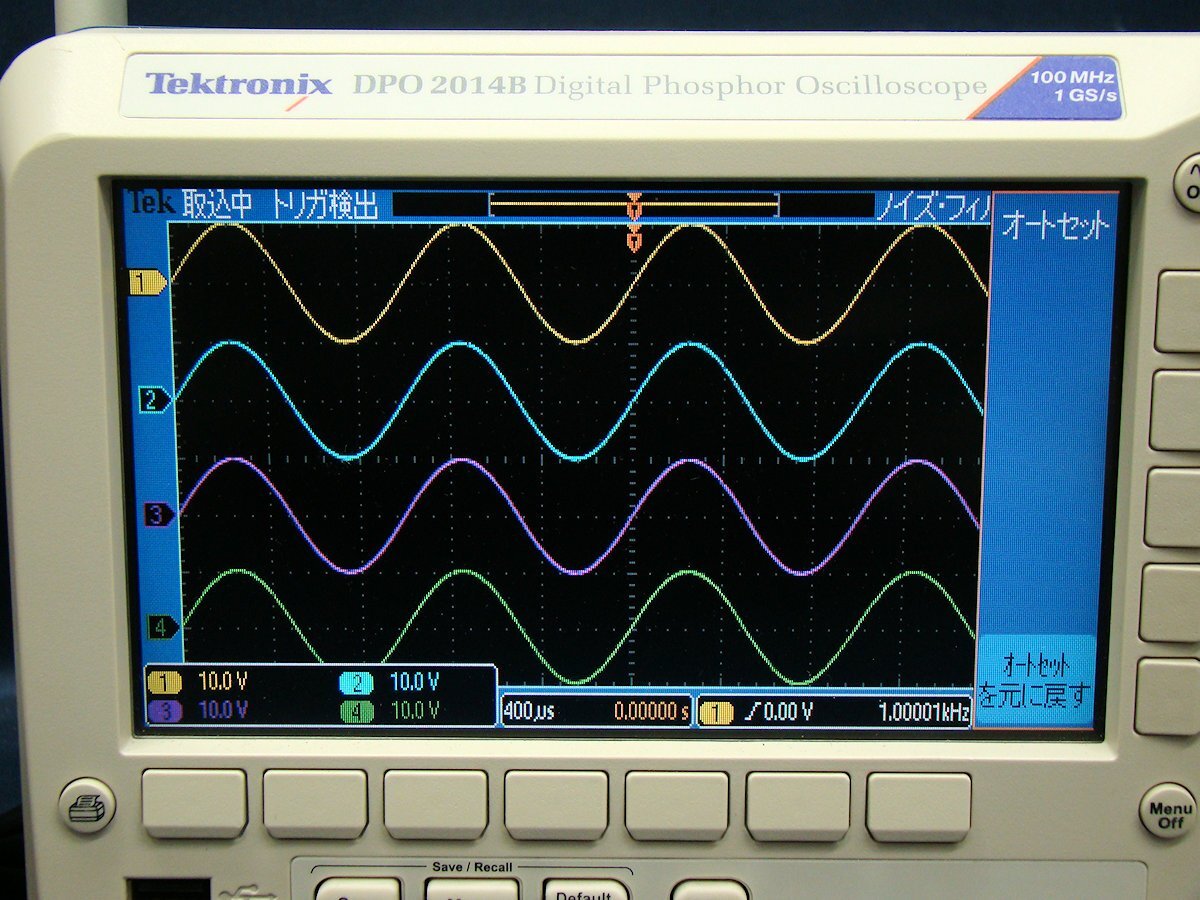The height and width of the screenshot is (900, 1200).
Task: Push the rightmost bezel button below screen
Action: [918, 808]
